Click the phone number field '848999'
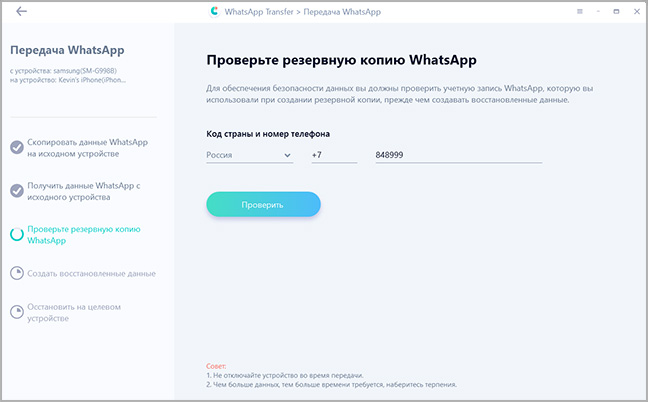648x402 pixels. pyautogui.click(x=459, y=155)
